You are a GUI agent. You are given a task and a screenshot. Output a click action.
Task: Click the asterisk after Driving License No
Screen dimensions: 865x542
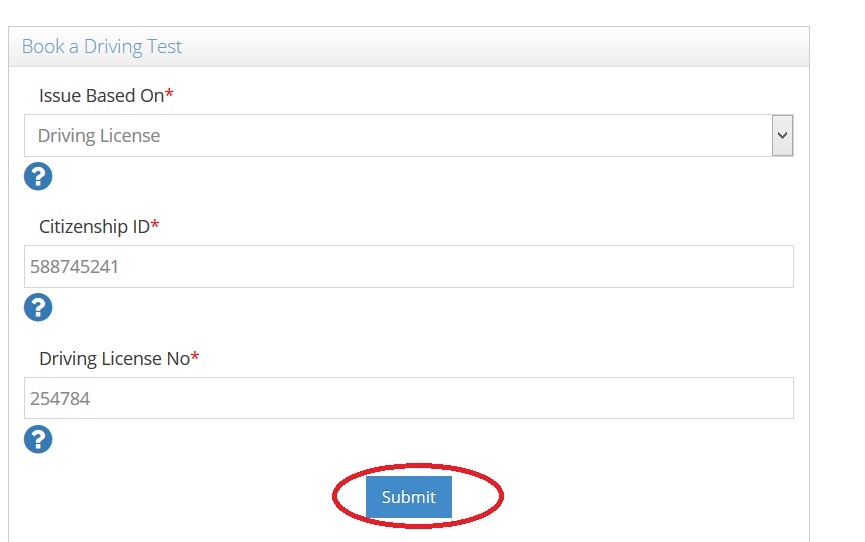tap(195, 358)
